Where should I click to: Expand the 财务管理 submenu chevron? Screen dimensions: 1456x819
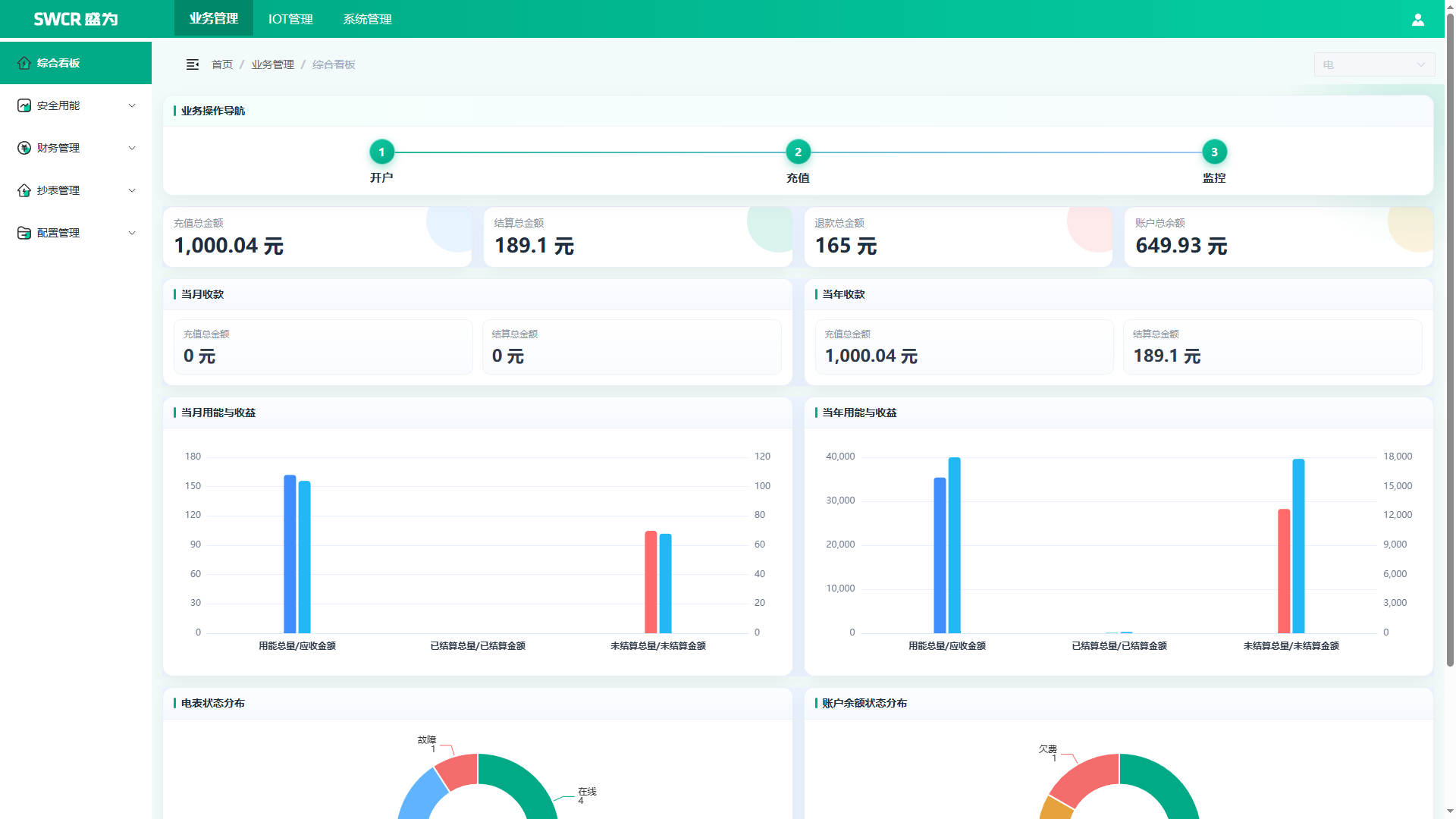pyautogui.click(x=132, y=148)
